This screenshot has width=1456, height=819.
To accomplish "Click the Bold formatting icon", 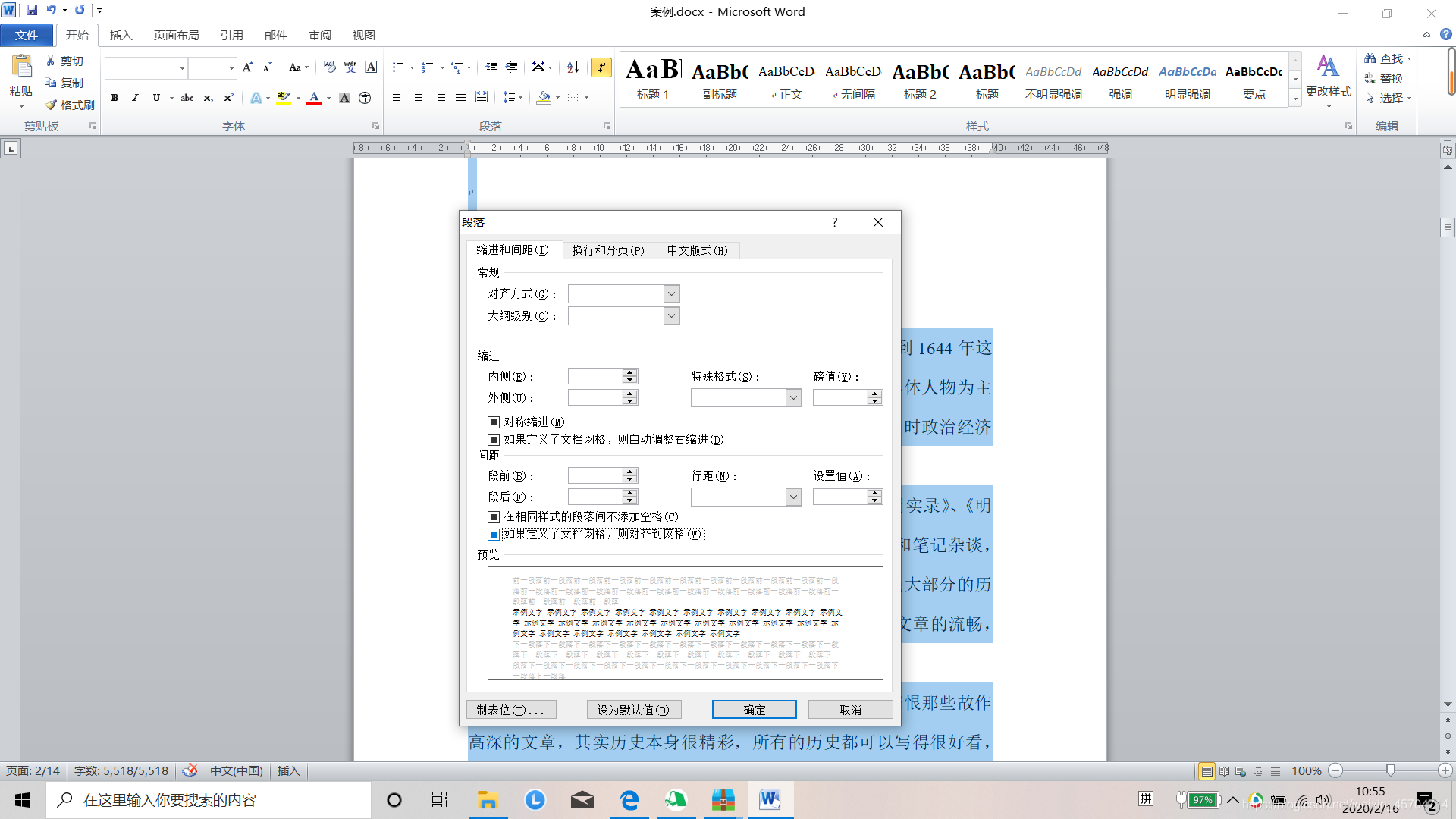I will (x=115, y=98).
